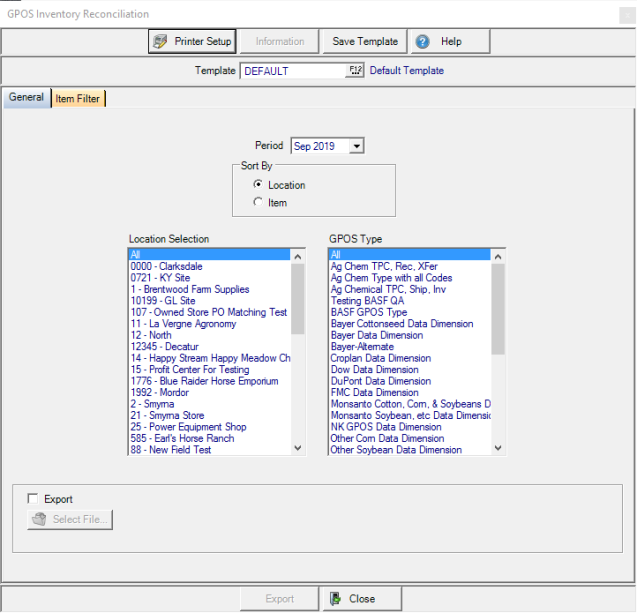Click the F12 template lookup icon
The width and height of the screenshot is (637, 613).
coord(355,71)
